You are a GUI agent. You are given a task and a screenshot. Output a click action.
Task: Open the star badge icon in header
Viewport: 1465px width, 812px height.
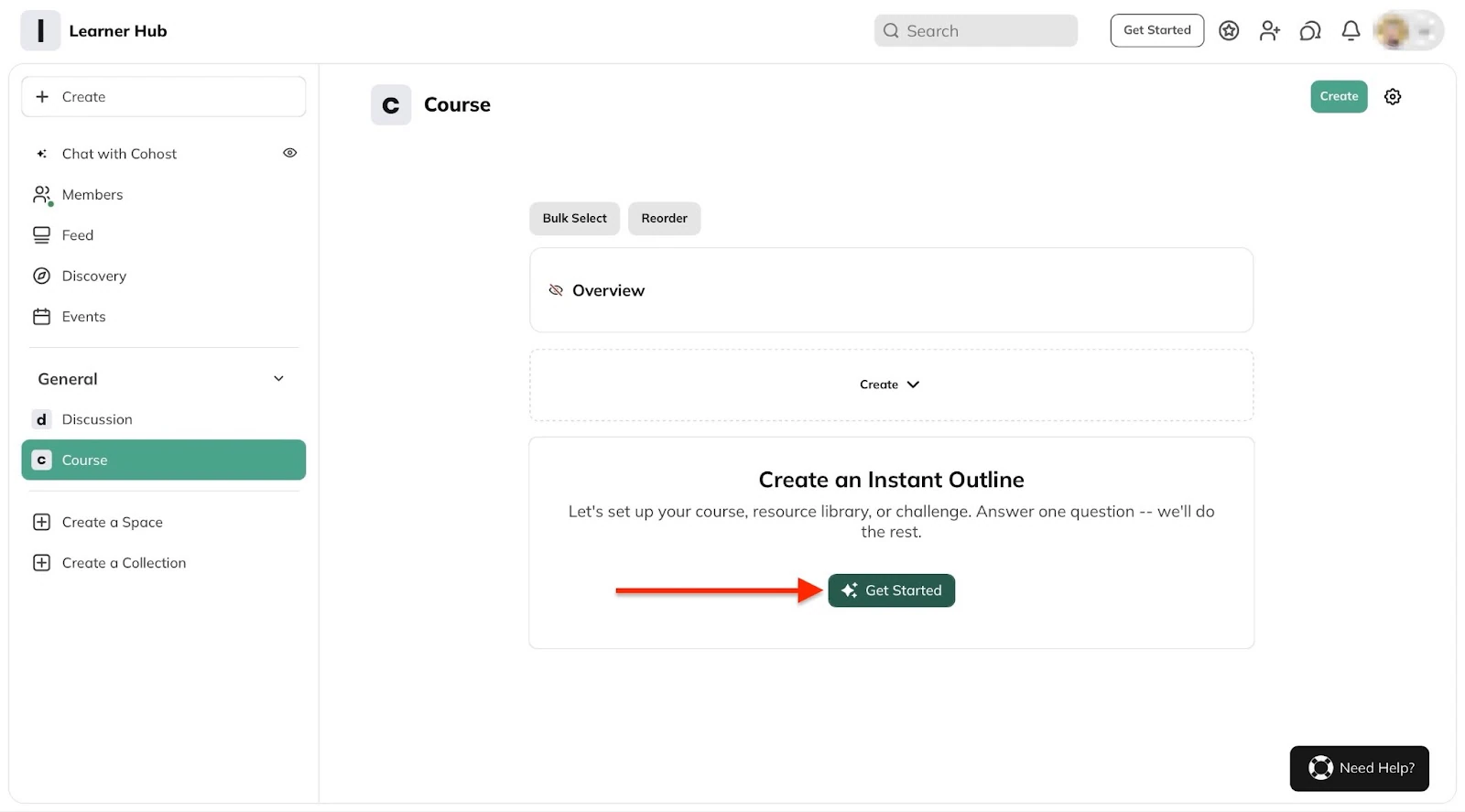[x=1229, y=31]
